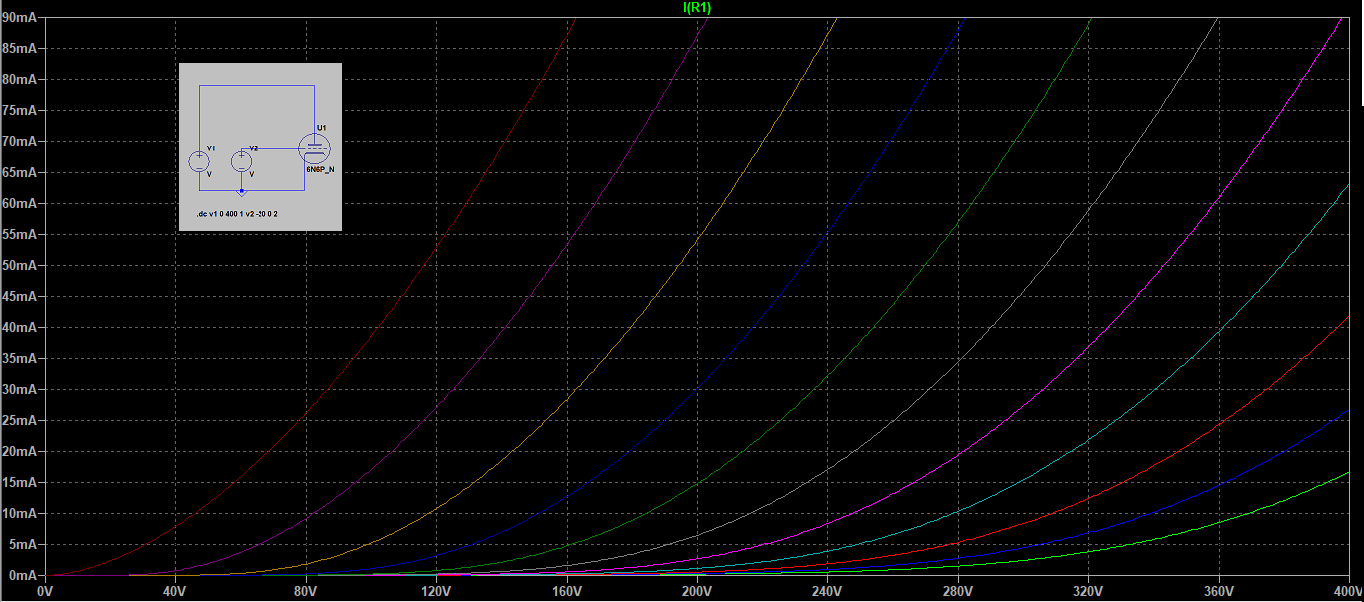This screenshot has width=1364, height=602.
Task: Click the 35mA axis label
Action: point(19,358)
